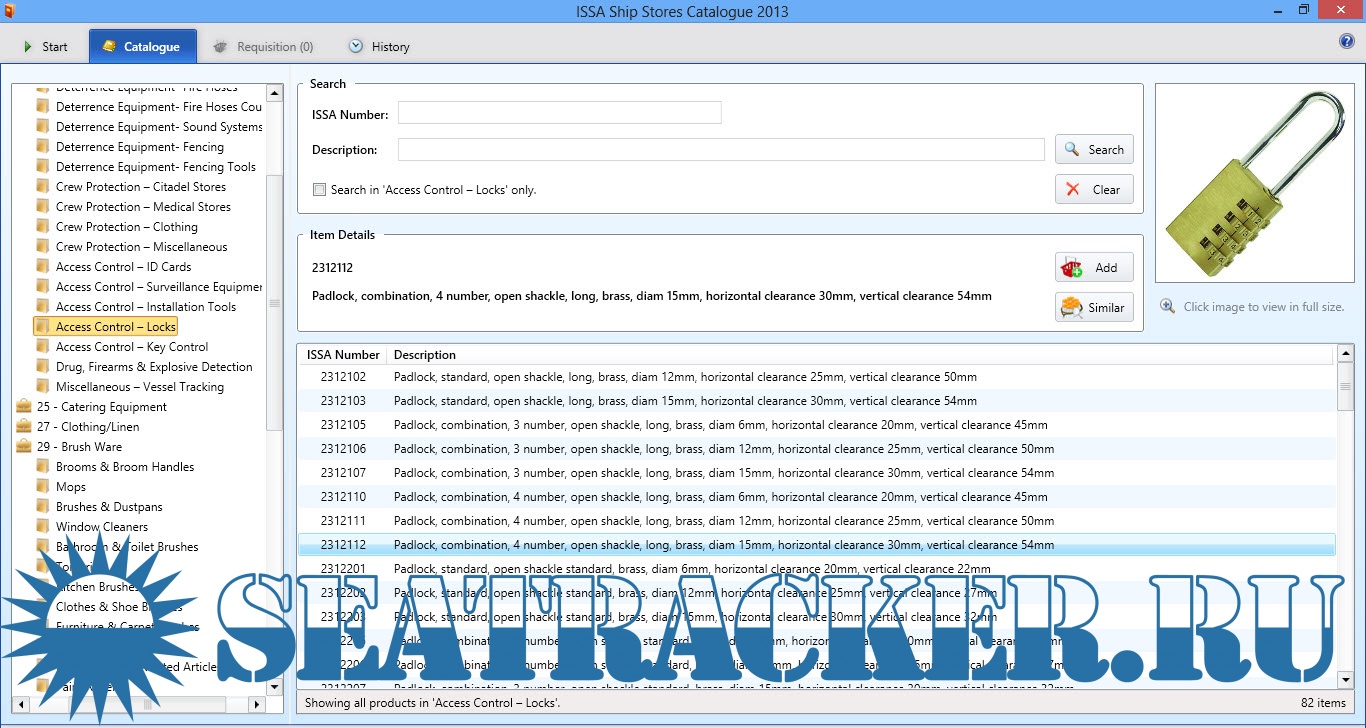Click the Clear button
Screen dimensions: 1366x728
pos(1093,189)
